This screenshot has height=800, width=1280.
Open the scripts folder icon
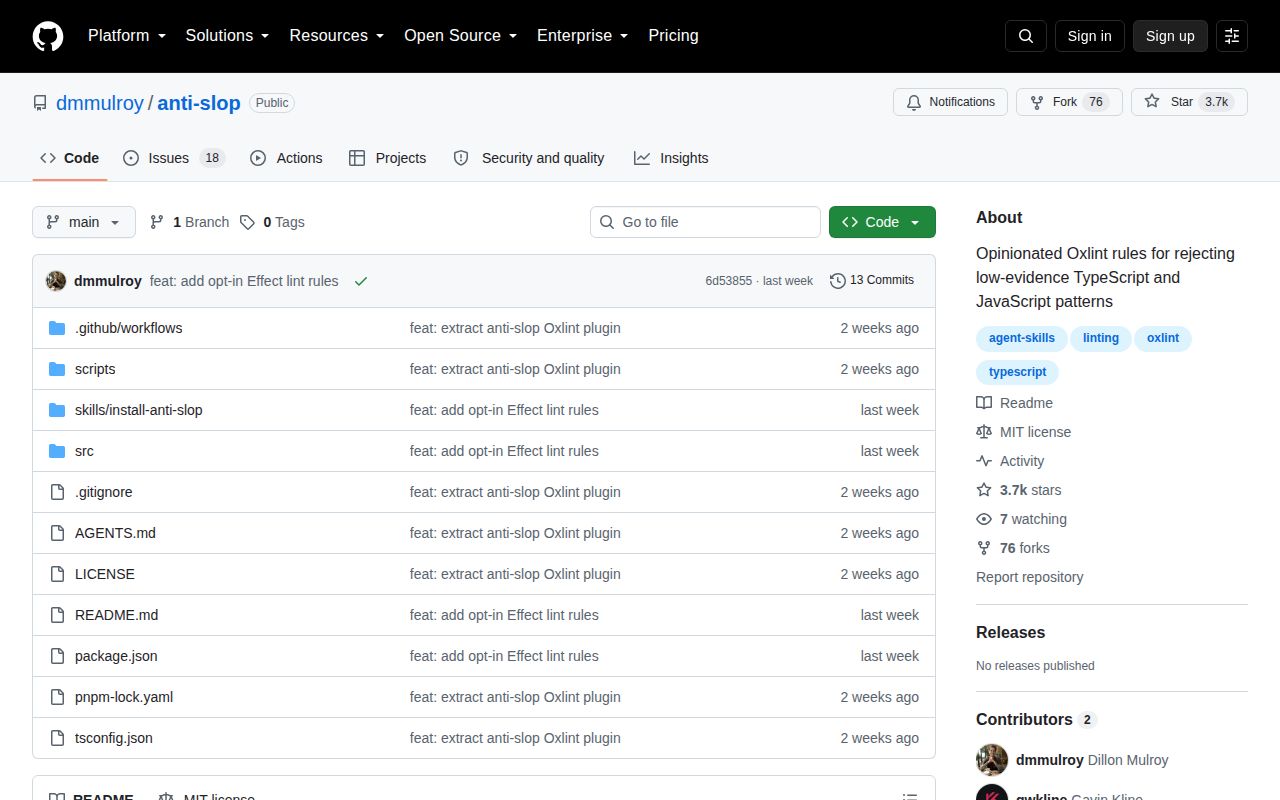(x=57, y=369)
